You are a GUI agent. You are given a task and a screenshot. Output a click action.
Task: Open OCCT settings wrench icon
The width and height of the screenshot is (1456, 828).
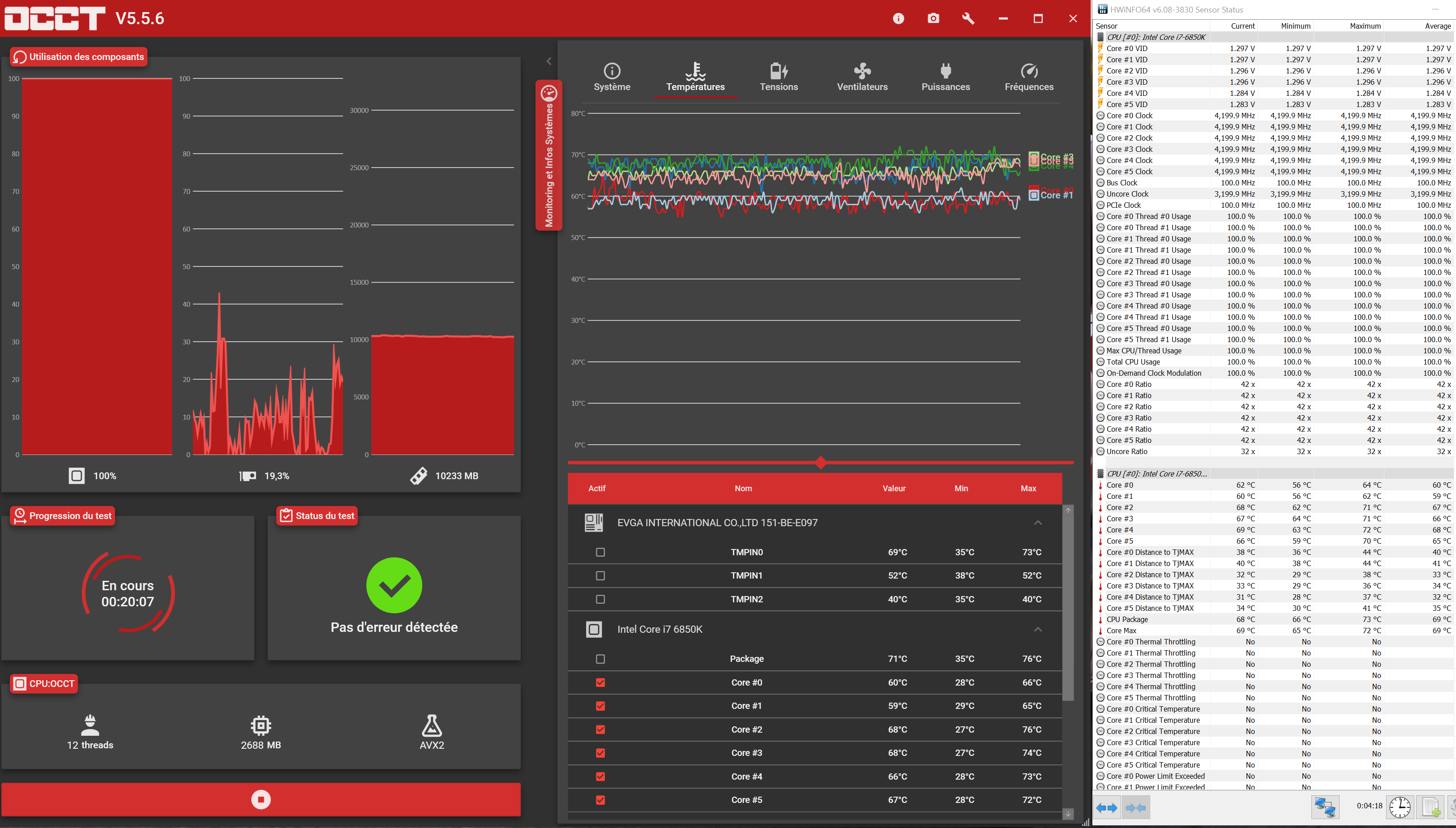[968, 19]
